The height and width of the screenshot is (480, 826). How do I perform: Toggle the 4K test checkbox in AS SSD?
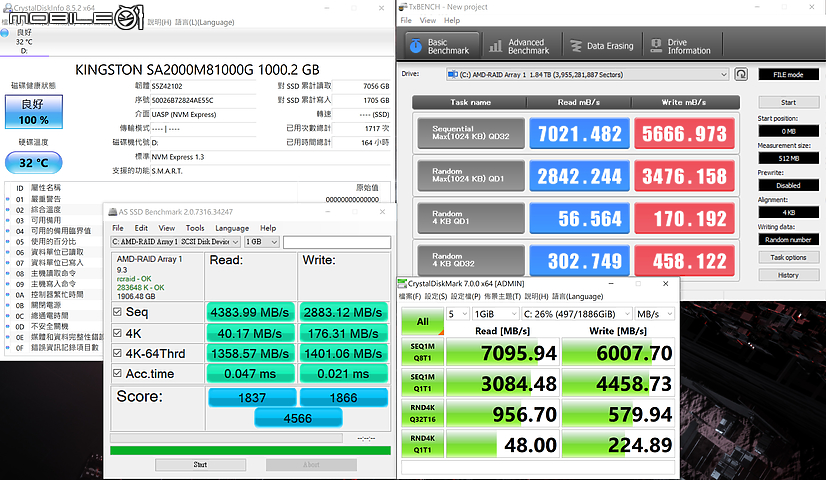[x=117, y=333]
